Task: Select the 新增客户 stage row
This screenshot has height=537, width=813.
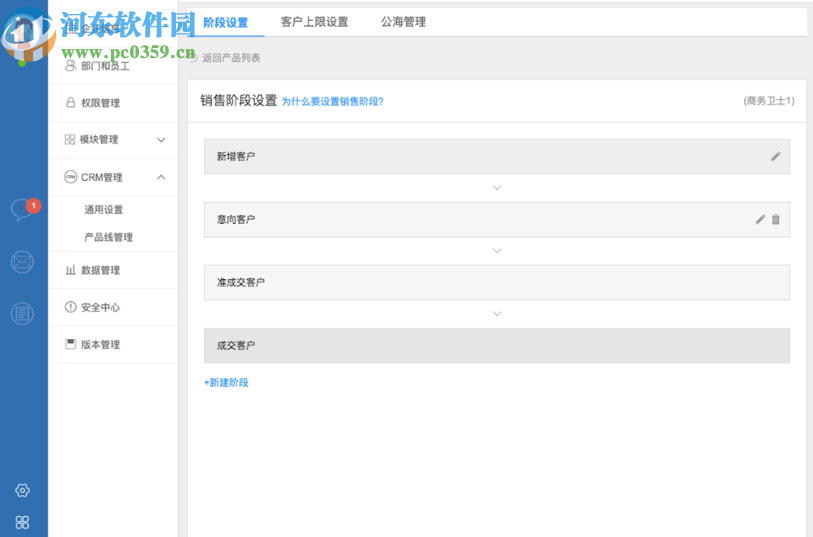Action: click(x=497, y=156)
